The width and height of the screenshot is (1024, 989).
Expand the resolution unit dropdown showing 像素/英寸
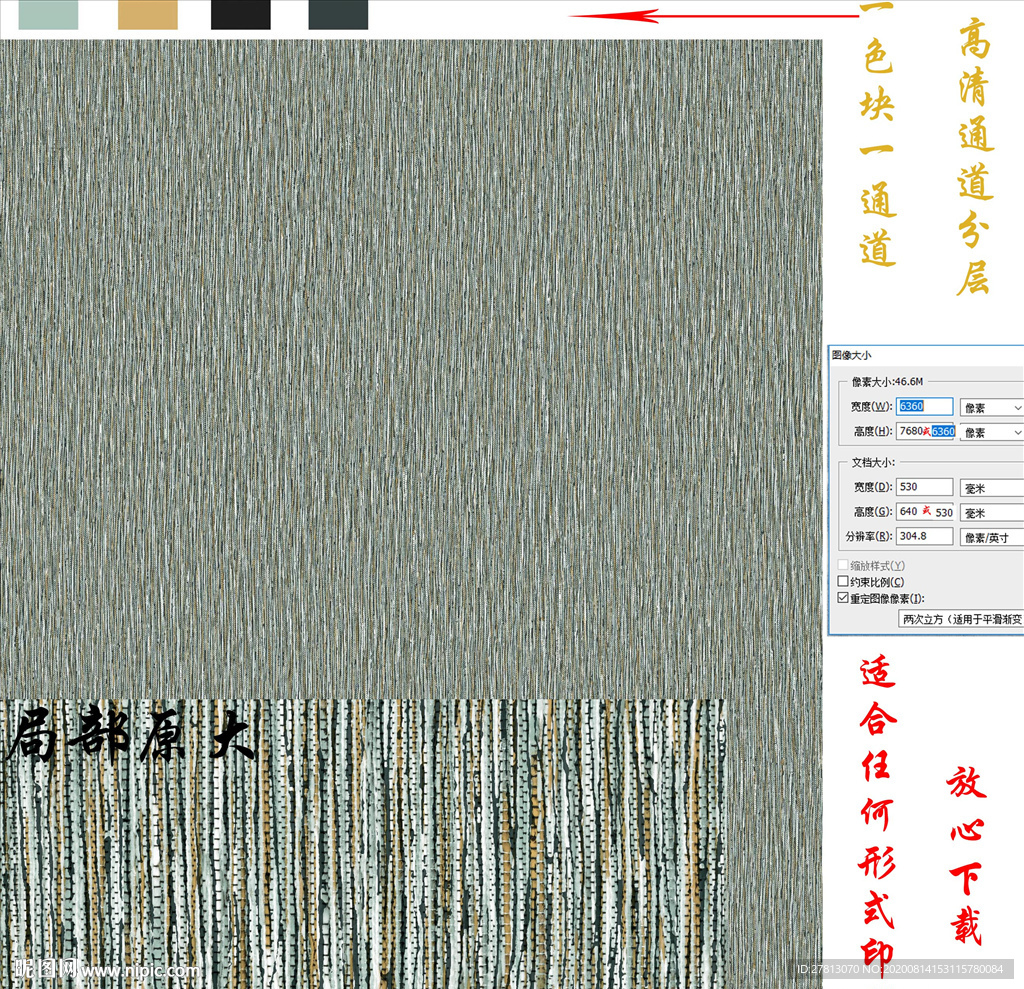pyautogui.click(x=990, y=536)
